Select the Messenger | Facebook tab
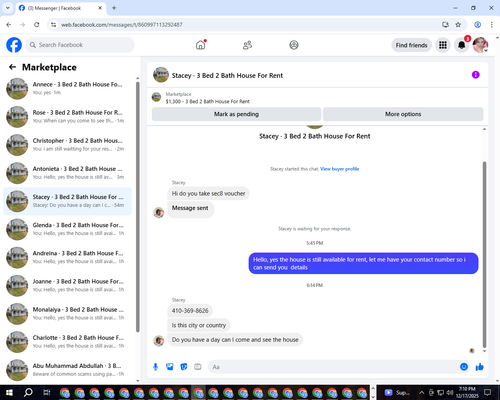 coord(61,8)
